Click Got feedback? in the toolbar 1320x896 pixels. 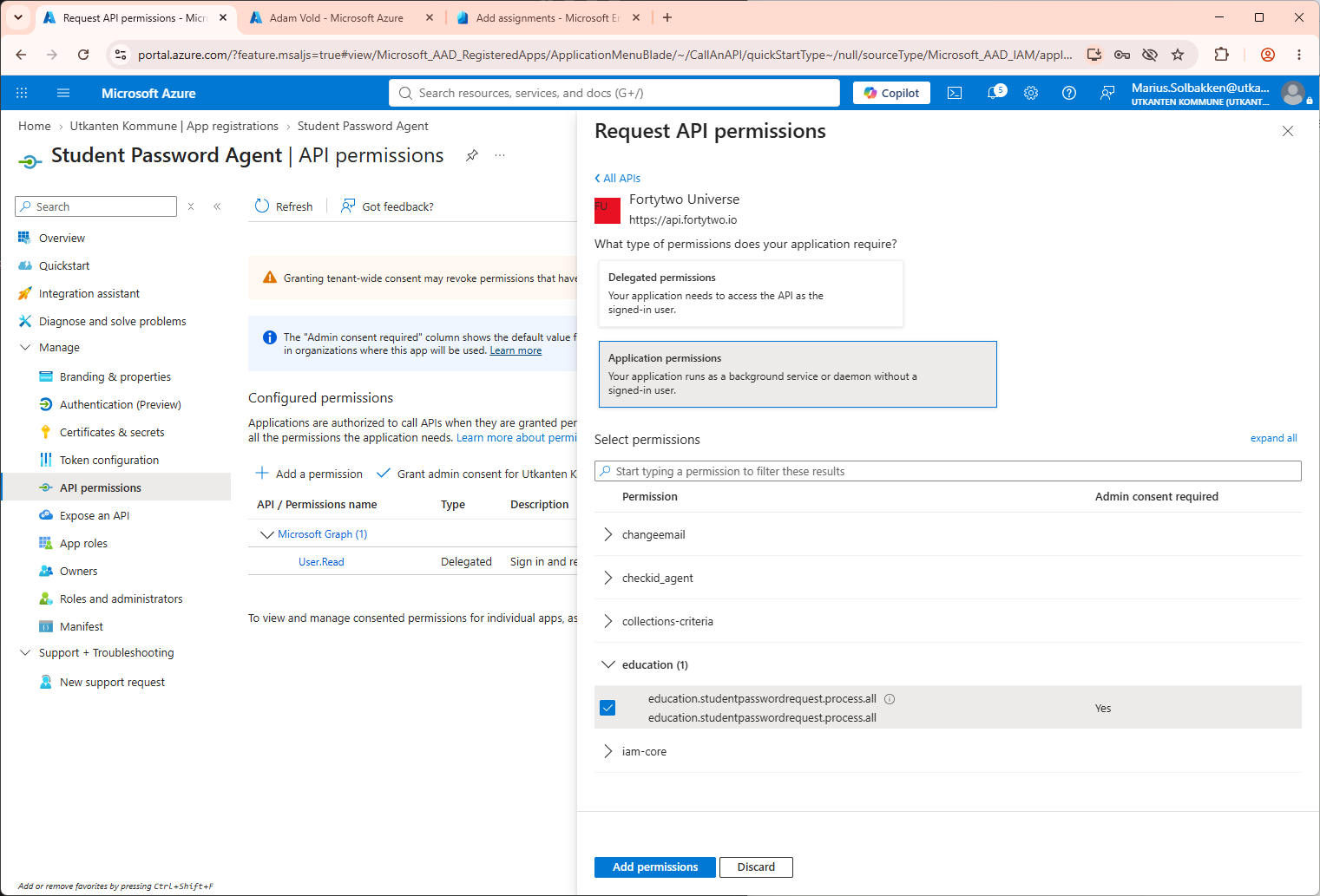pos(387,206)
